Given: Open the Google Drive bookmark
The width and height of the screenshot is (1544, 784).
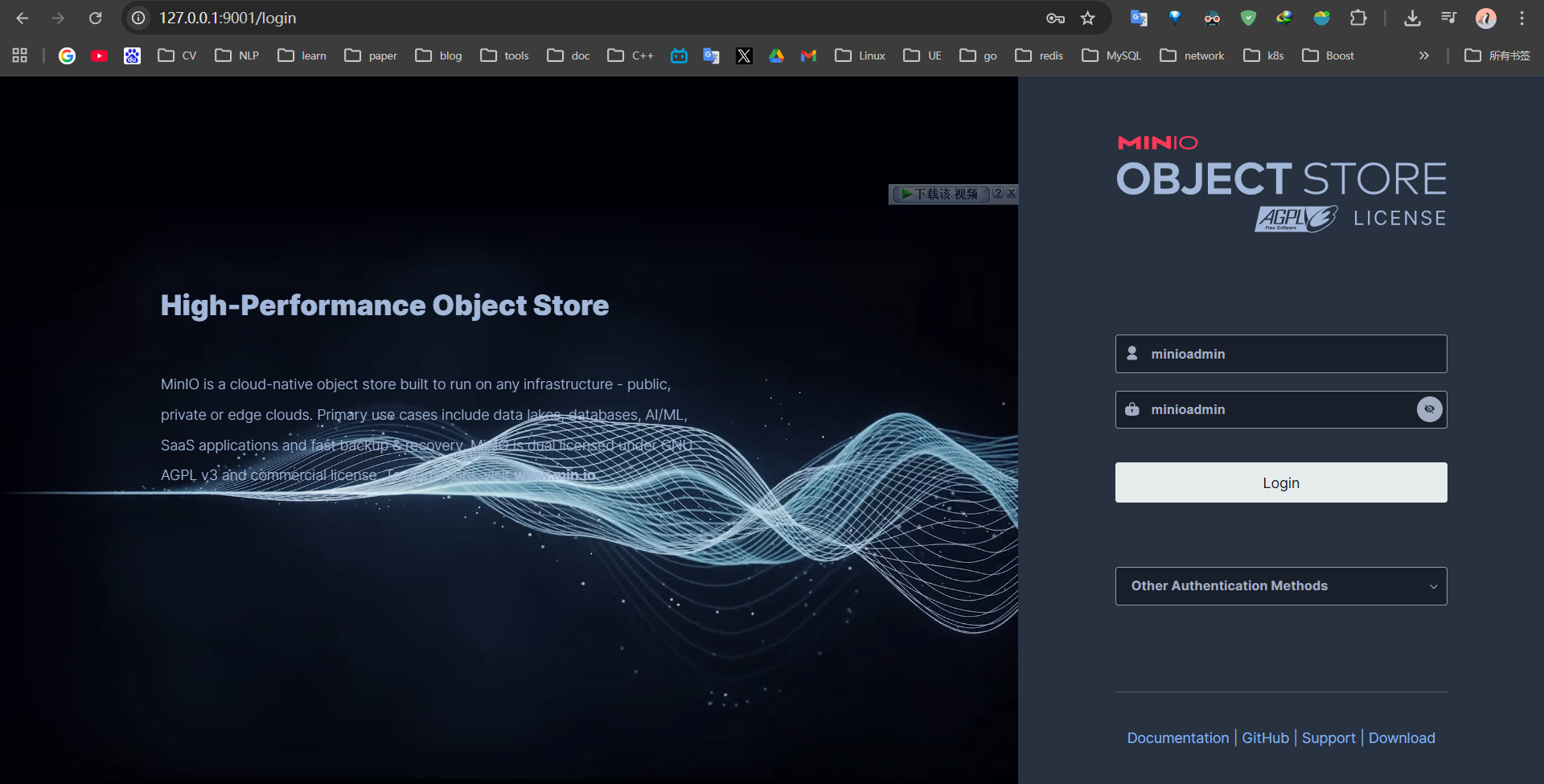Looking at the screenshot, I should [x=776, y=55].
